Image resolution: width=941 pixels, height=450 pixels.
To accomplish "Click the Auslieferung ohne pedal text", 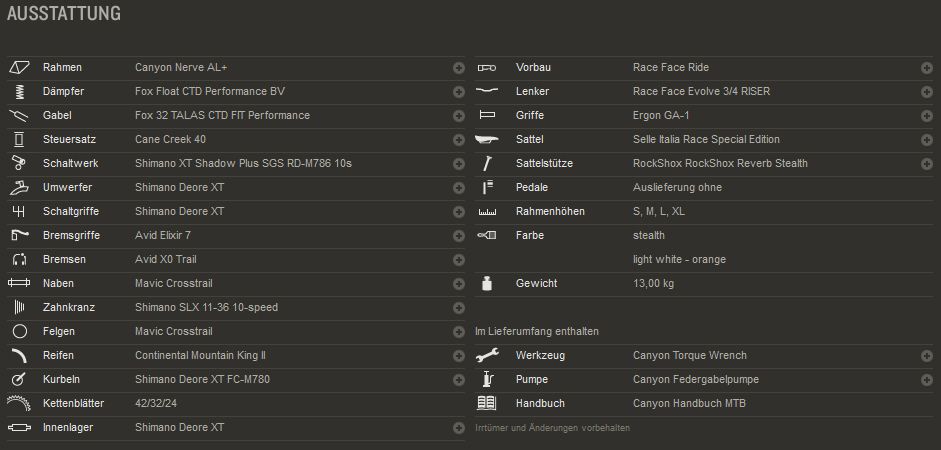I will (x=678, y=187).
